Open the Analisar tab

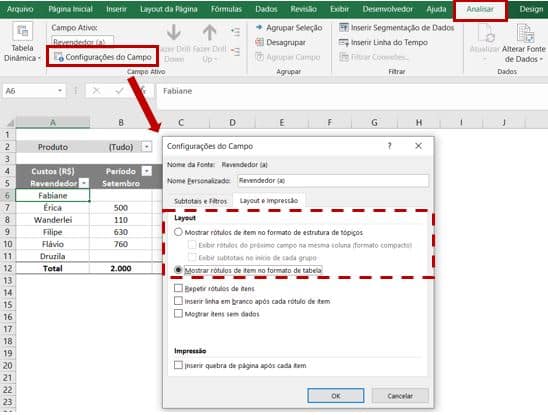pos(480,9)
